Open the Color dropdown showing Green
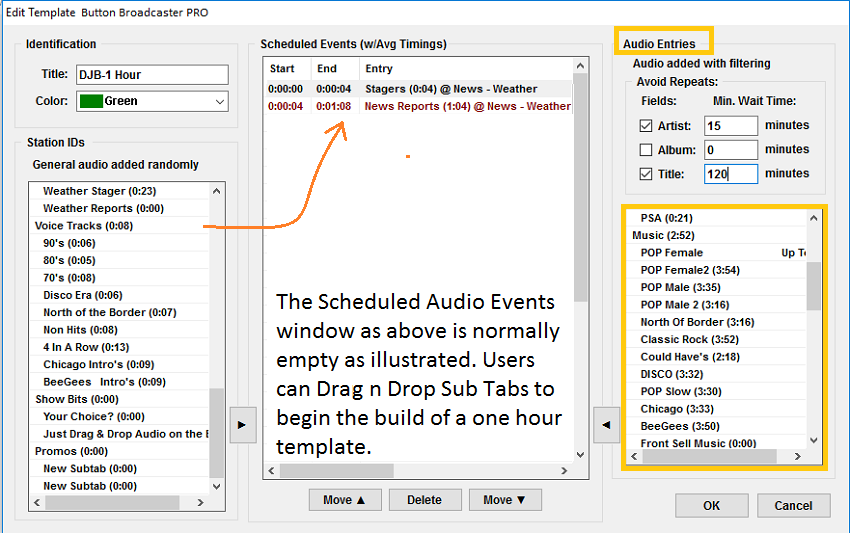Viewport: 850px width, 533px height. click(220, 101)
